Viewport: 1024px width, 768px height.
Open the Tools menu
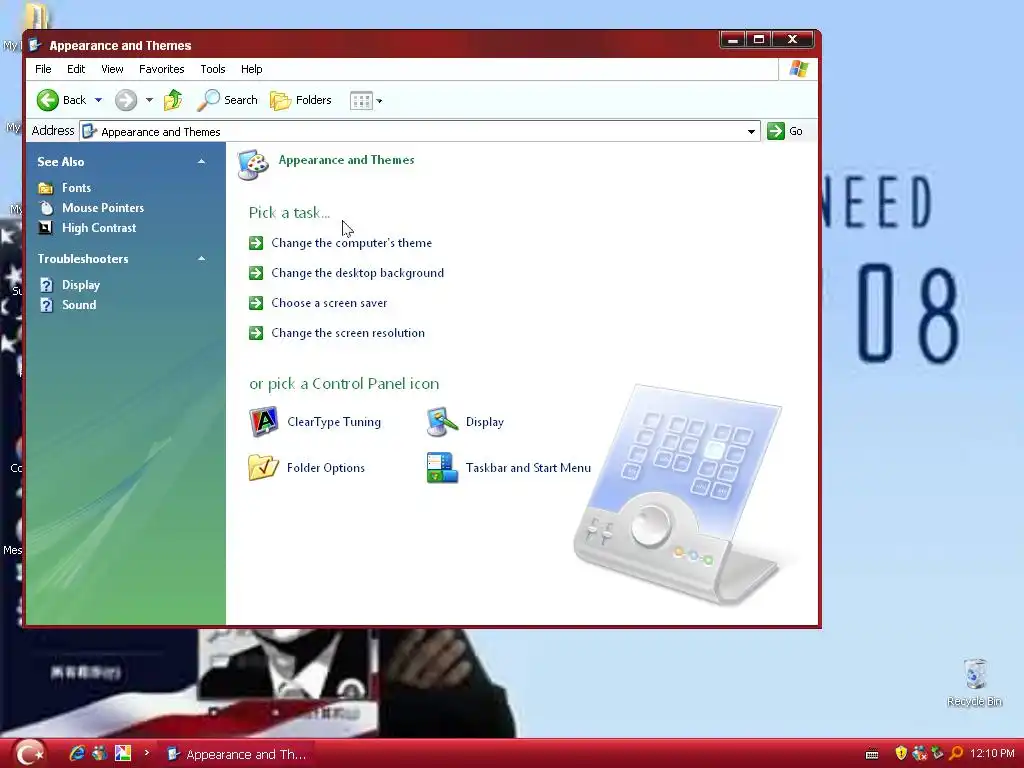coord(213,69)
